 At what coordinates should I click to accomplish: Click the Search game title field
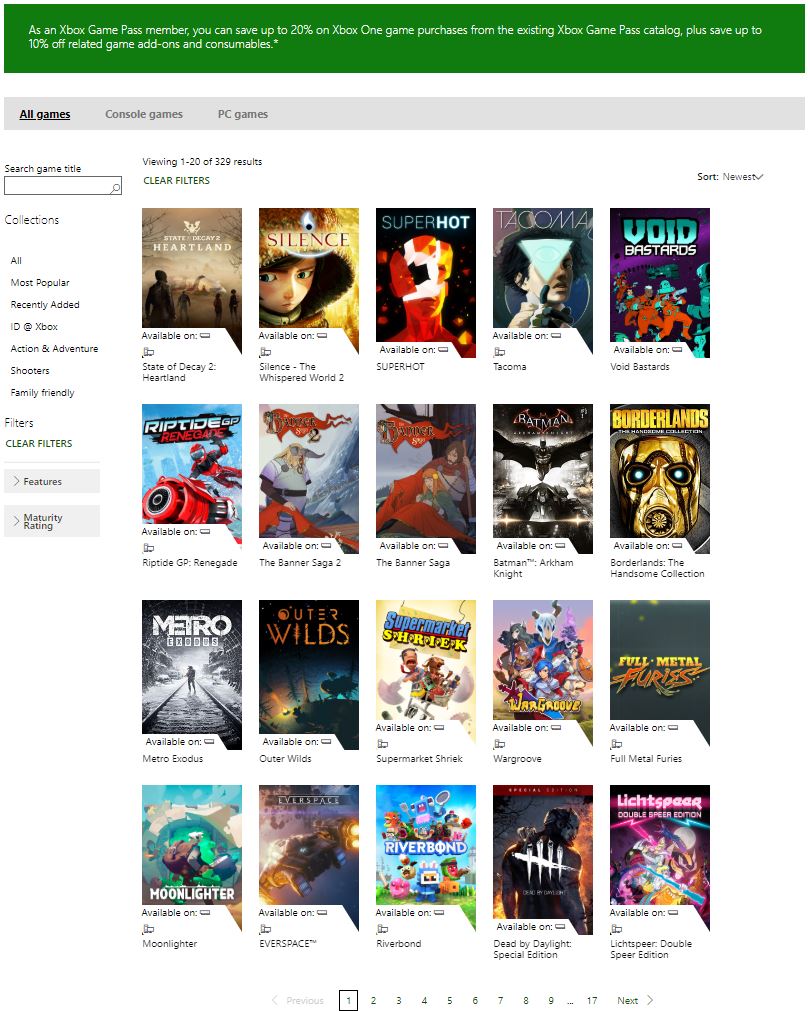63,186
